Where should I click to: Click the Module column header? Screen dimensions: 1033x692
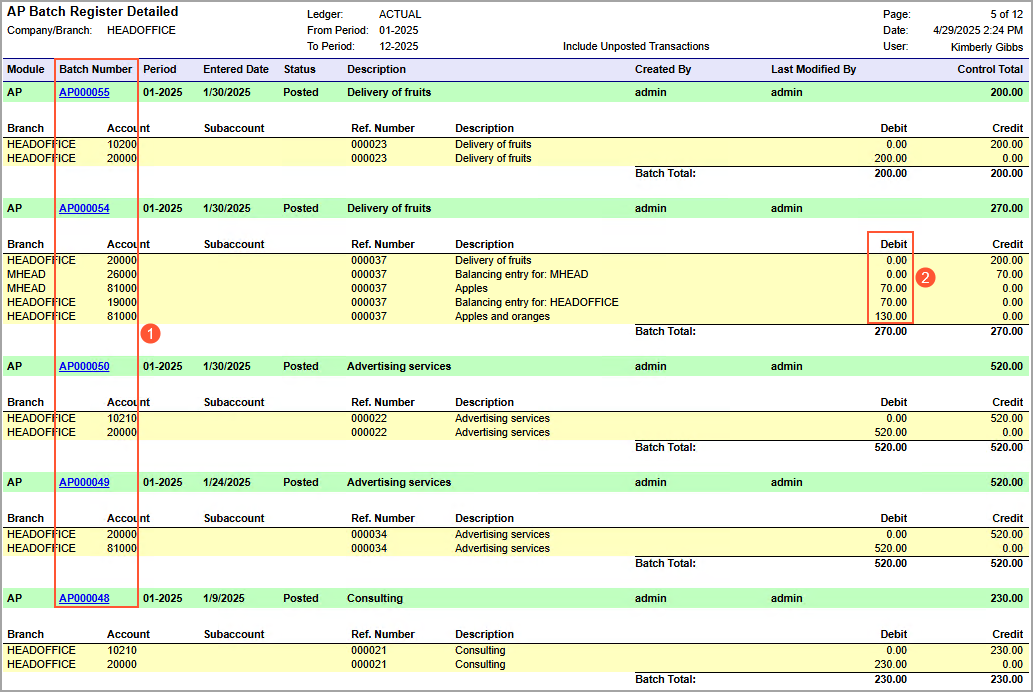click(x=26, y=69)
